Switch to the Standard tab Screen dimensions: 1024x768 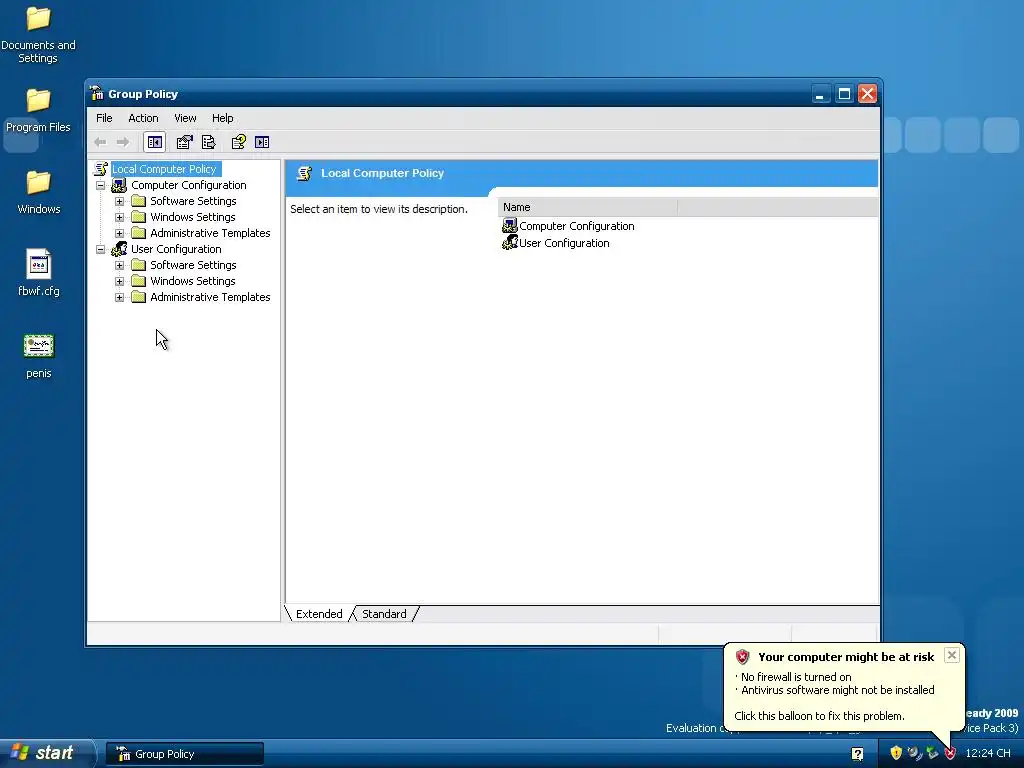(384, 614)
